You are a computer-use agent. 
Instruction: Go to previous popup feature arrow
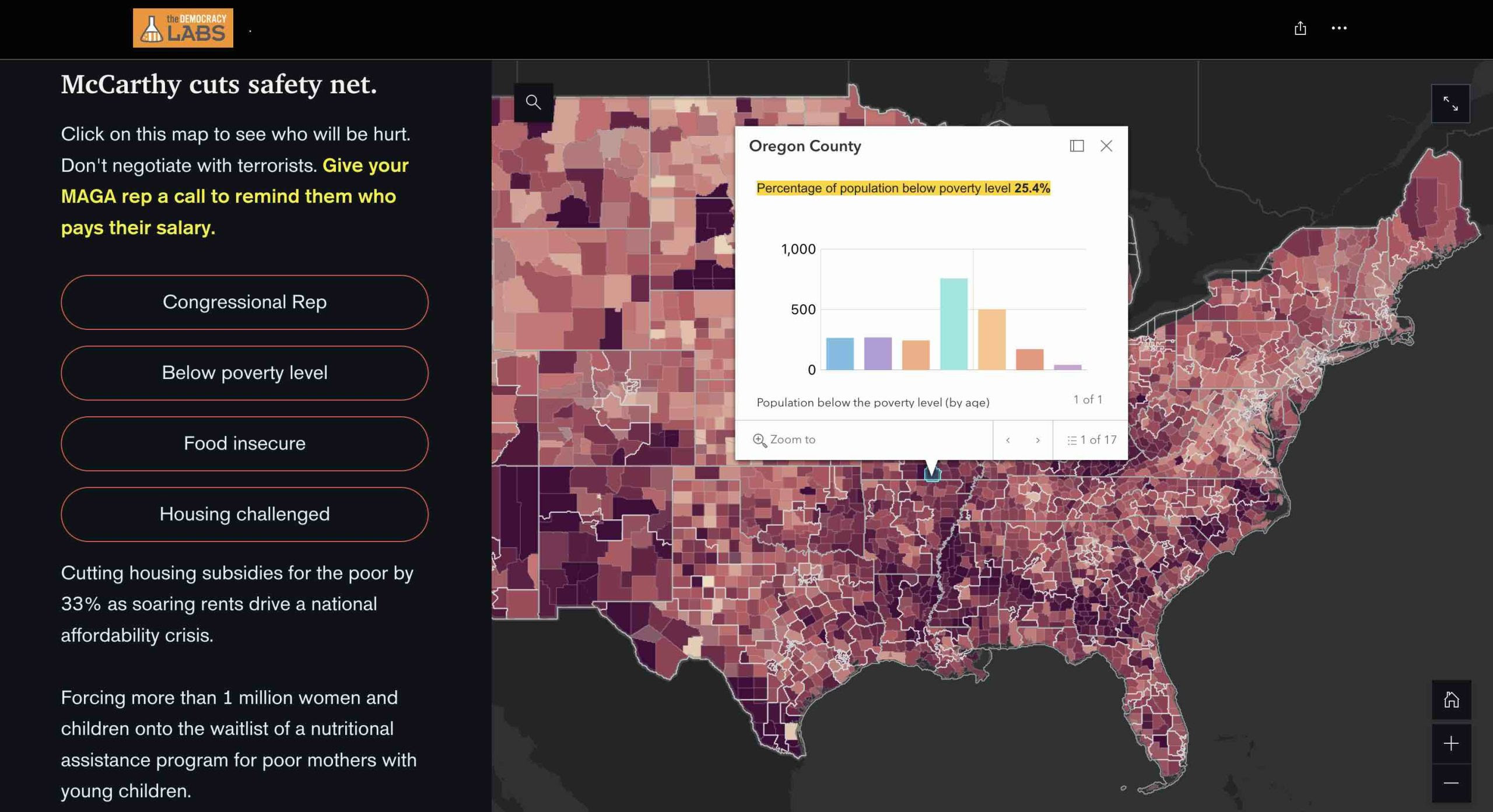(x=1008, y=440)
